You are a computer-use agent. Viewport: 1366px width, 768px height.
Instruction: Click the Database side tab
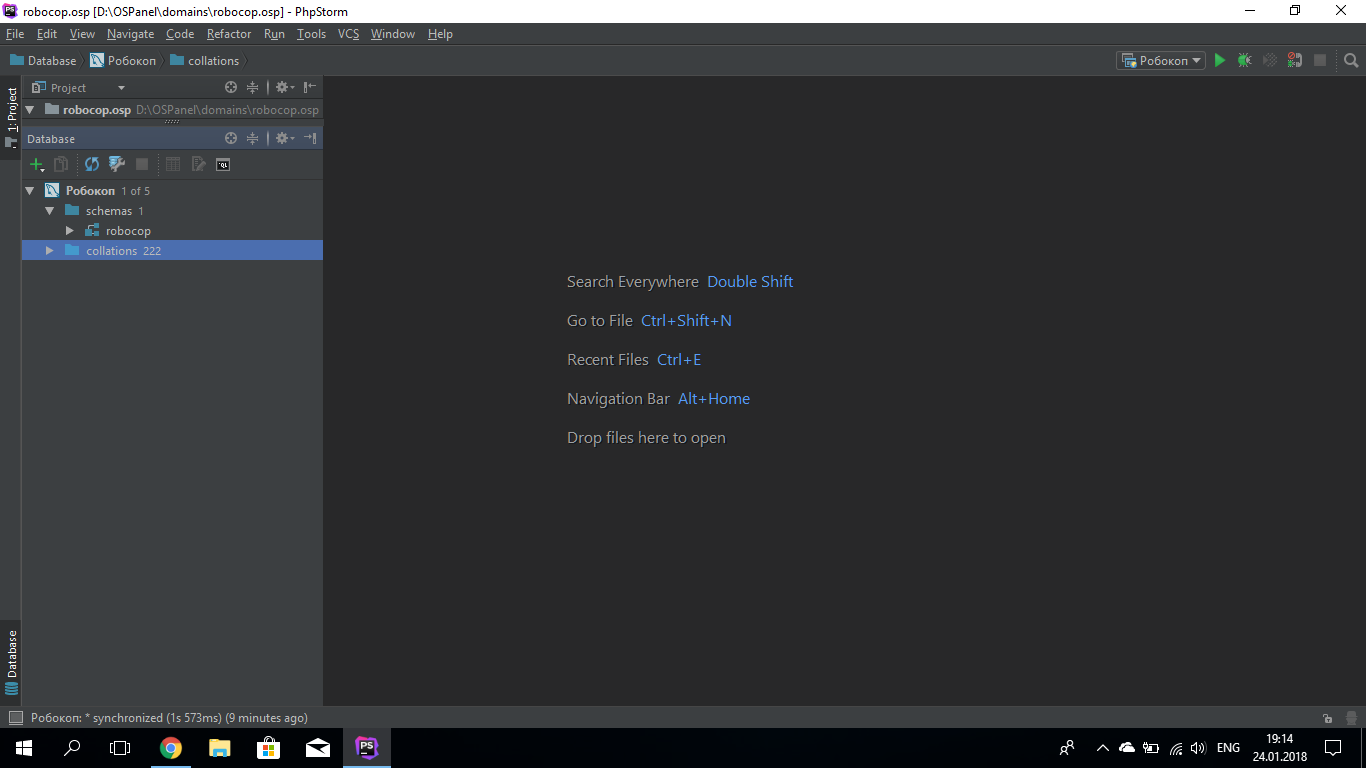pos(11,662)
